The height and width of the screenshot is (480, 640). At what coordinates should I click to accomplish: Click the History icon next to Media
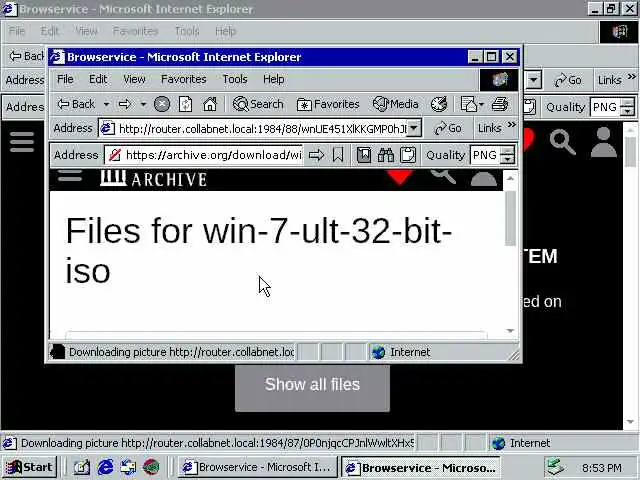pos(439,104)
